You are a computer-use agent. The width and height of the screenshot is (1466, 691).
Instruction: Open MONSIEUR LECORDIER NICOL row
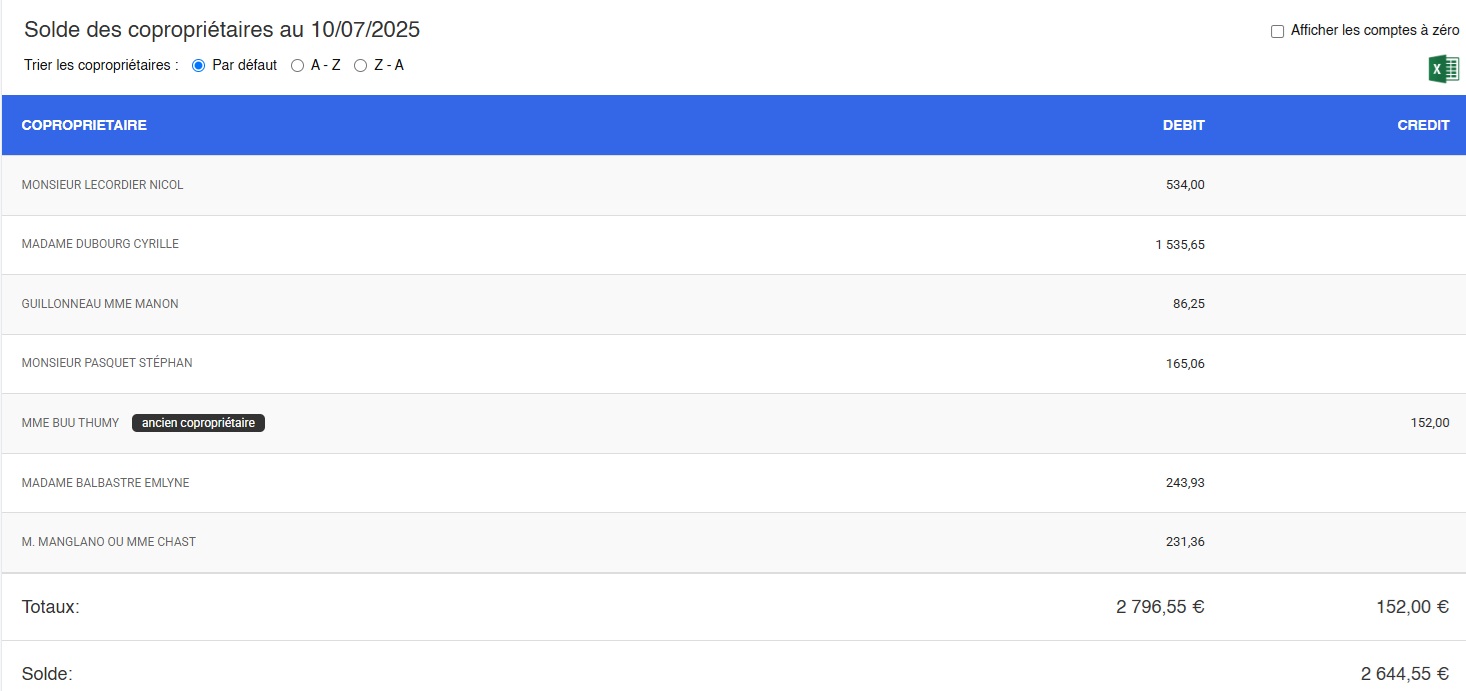coord(102,185)
